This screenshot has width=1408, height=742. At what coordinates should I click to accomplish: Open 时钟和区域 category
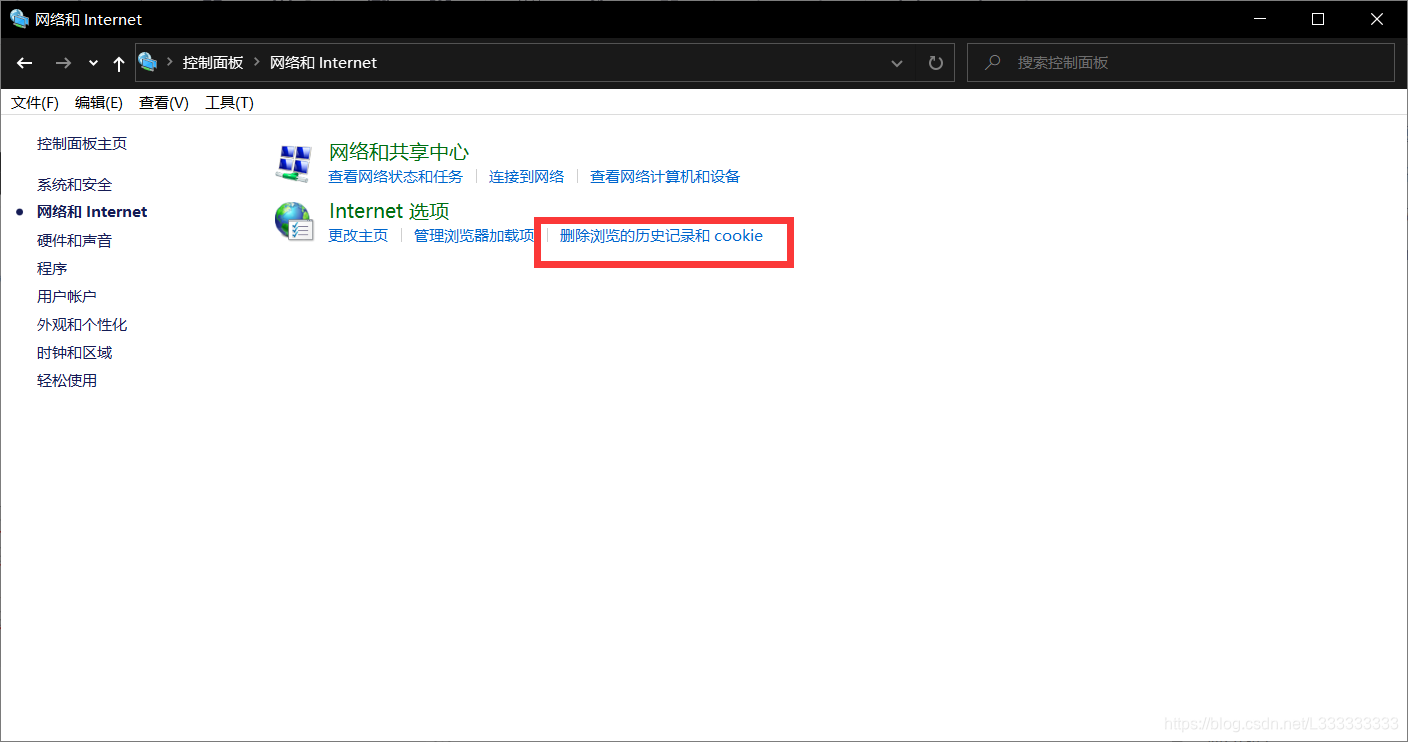click(75, 353)
